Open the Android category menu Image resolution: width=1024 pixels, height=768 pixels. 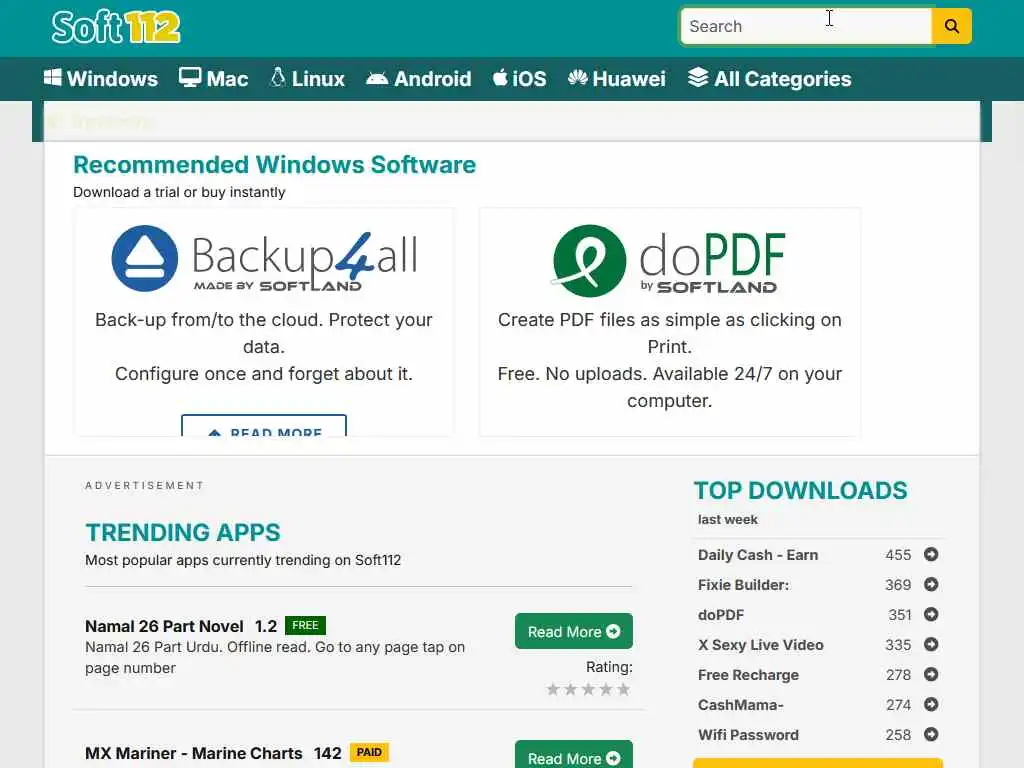coord(419,78)
